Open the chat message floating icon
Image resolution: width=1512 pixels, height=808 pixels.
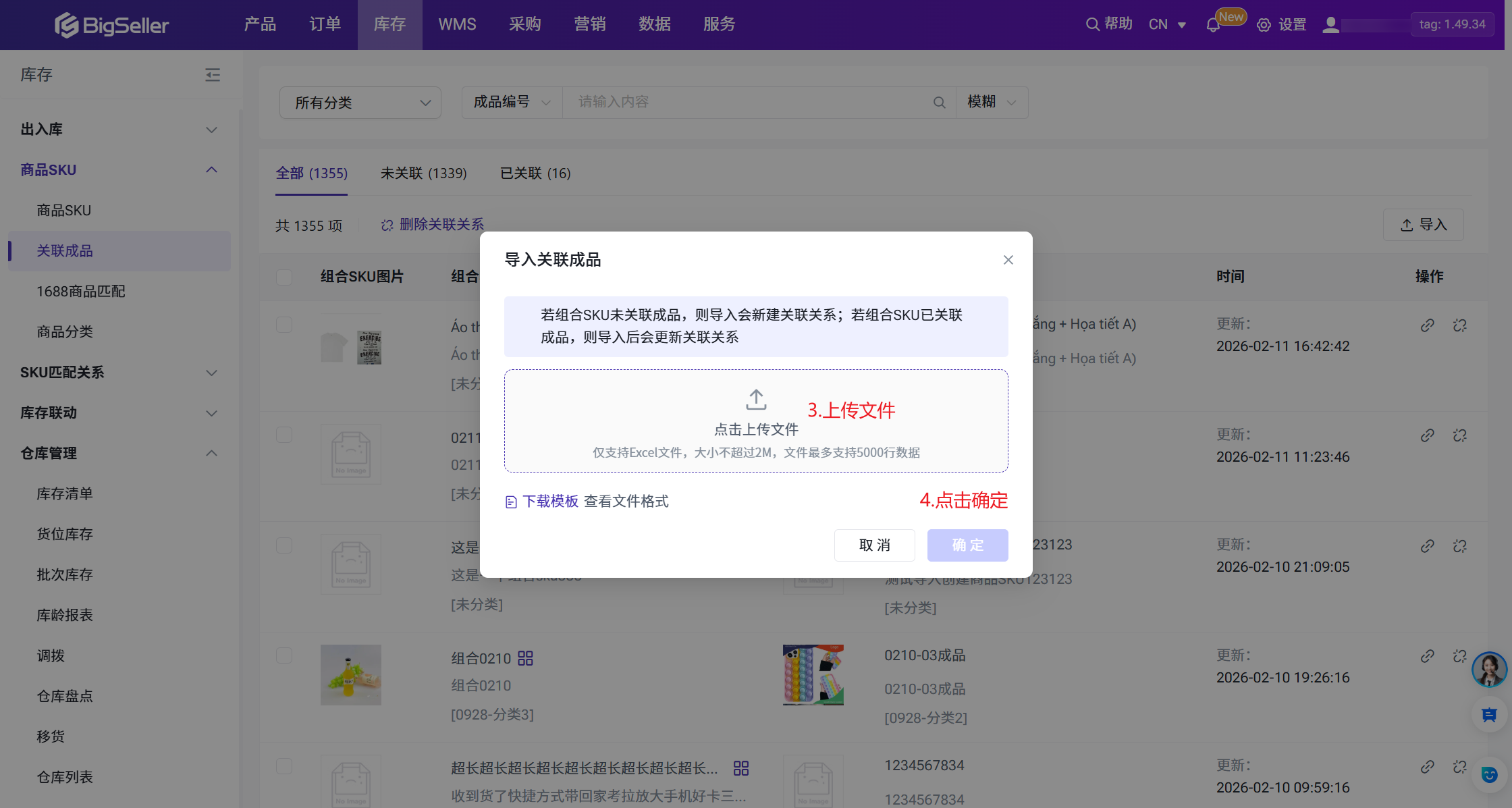coord(1489,715)
